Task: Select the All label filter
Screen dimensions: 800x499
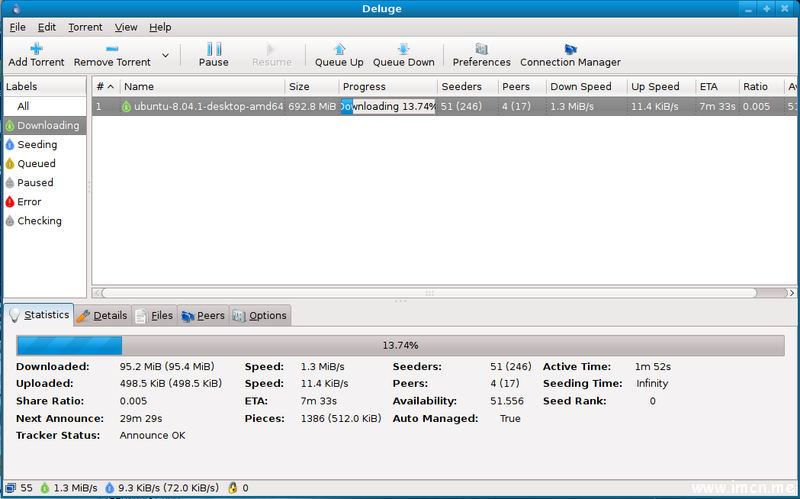Action: (x=45, y=106)
